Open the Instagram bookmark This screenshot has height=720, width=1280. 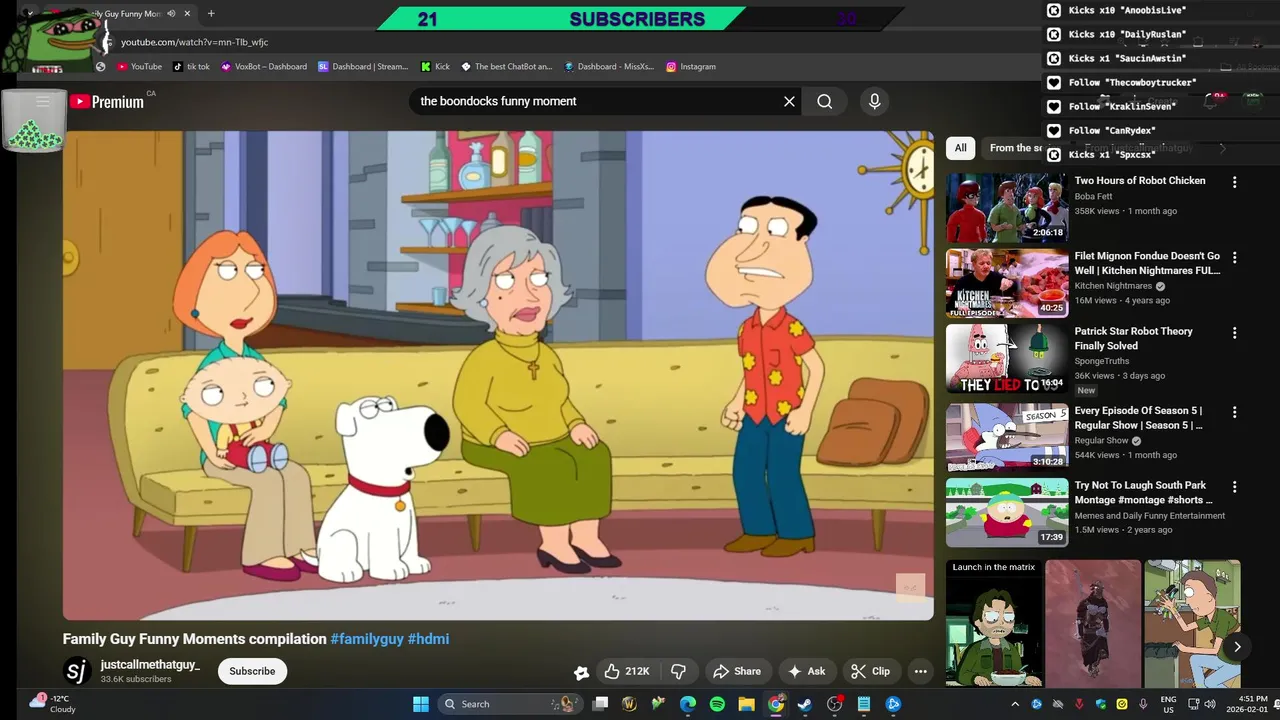click(690, 66)
